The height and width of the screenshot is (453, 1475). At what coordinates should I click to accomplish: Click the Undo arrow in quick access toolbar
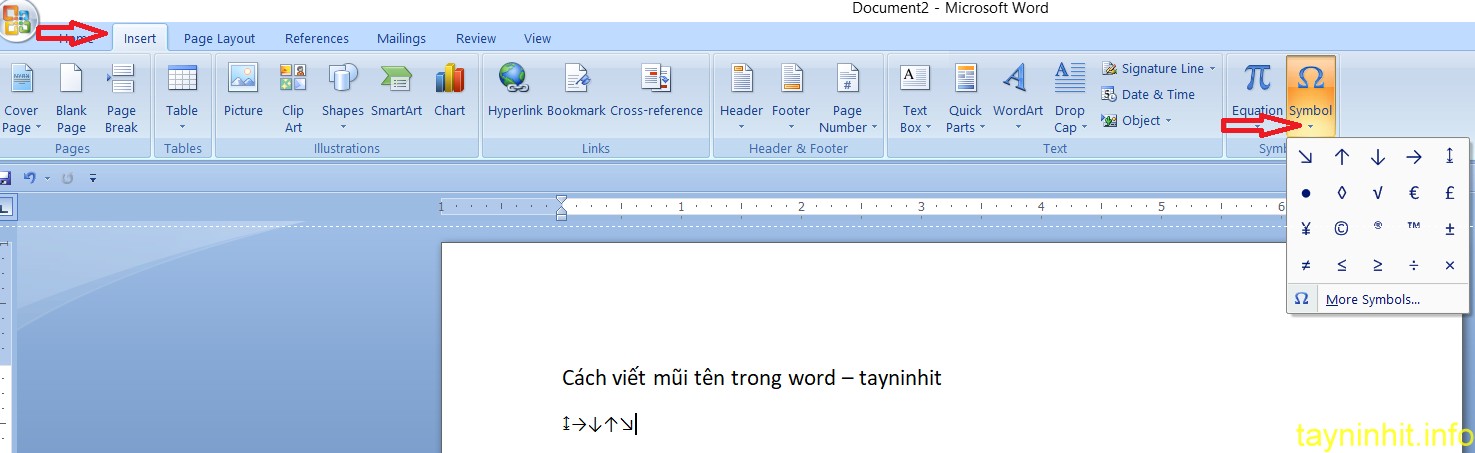pos(30,178)
